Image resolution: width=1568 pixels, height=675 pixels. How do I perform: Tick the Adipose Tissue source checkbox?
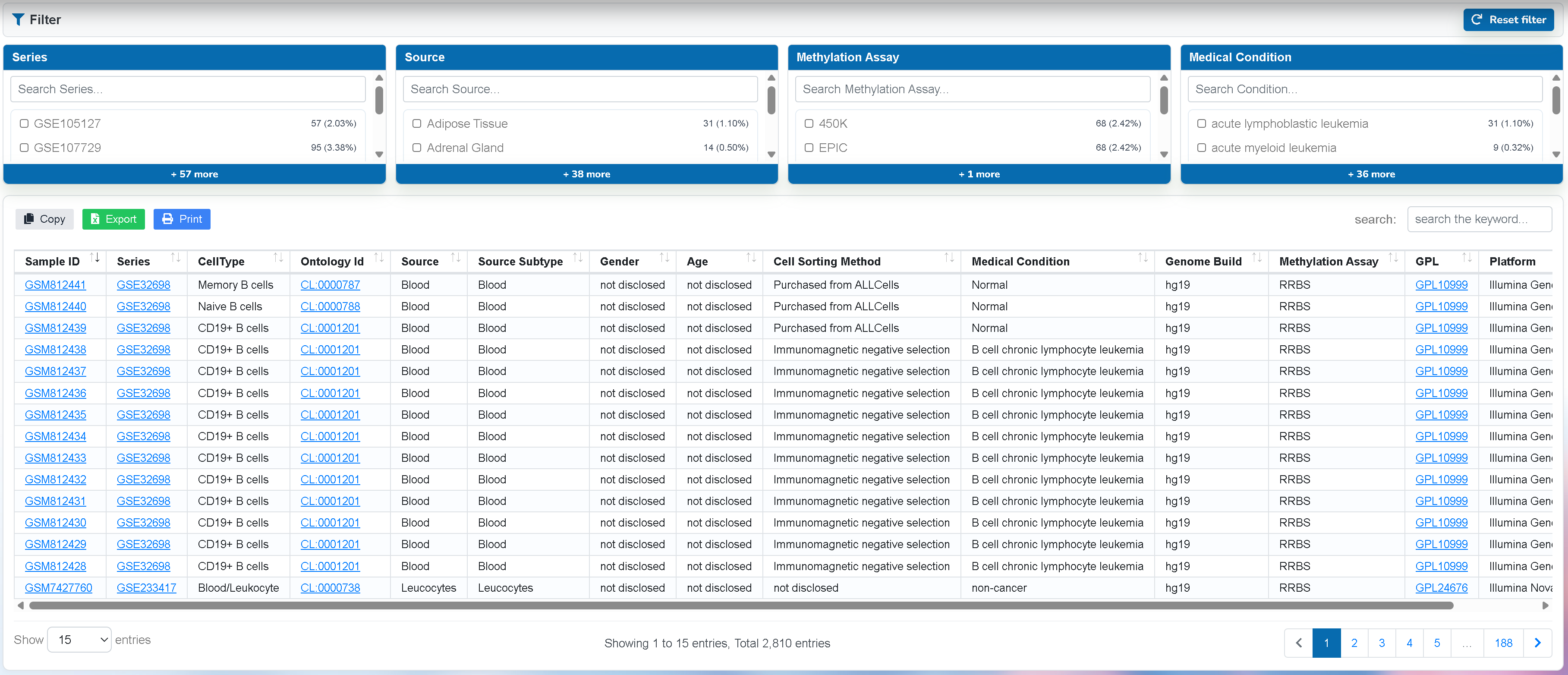click(417, 123)
